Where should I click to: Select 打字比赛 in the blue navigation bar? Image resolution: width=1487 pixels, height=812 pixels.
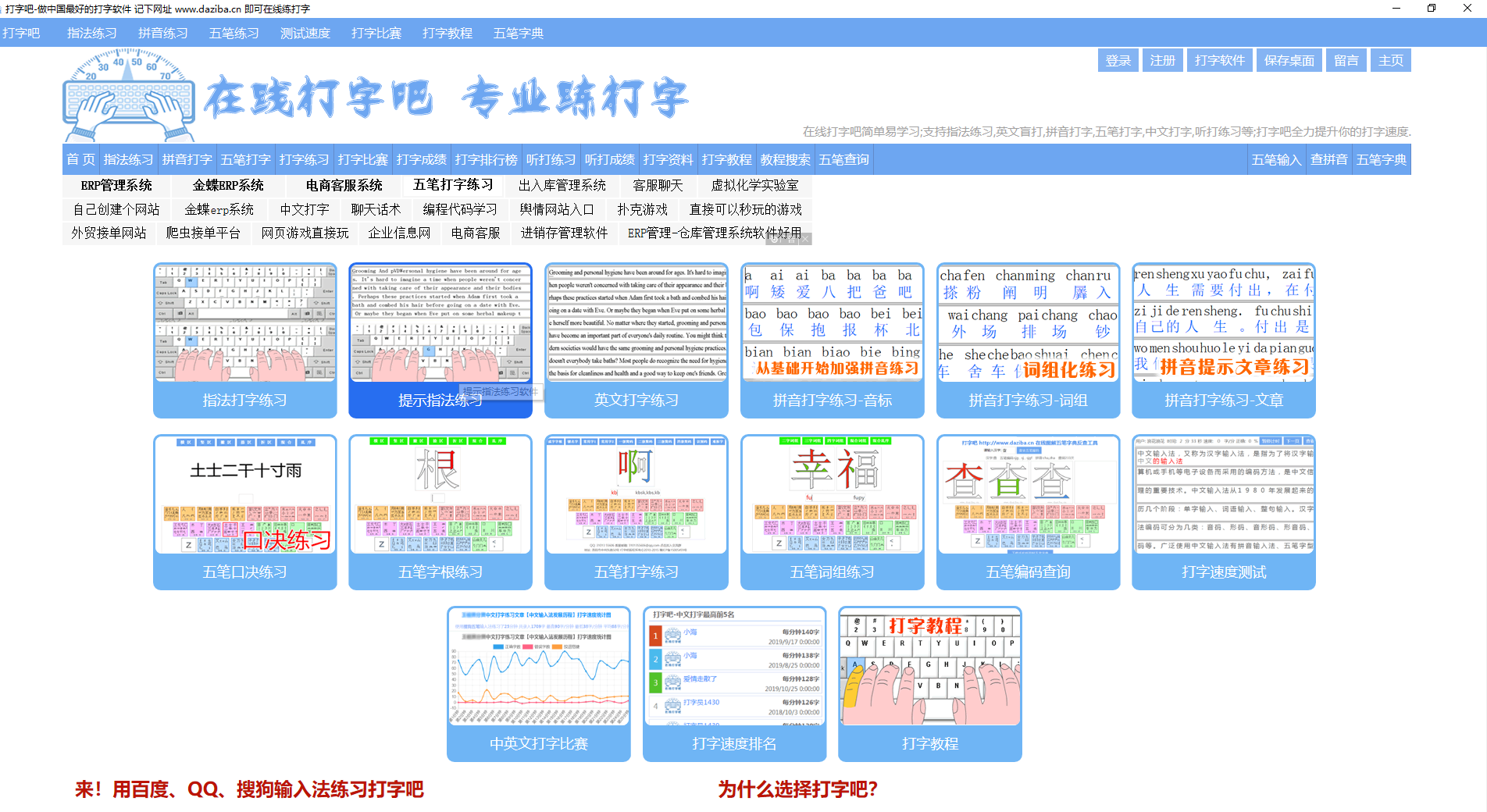pos(362,159)
